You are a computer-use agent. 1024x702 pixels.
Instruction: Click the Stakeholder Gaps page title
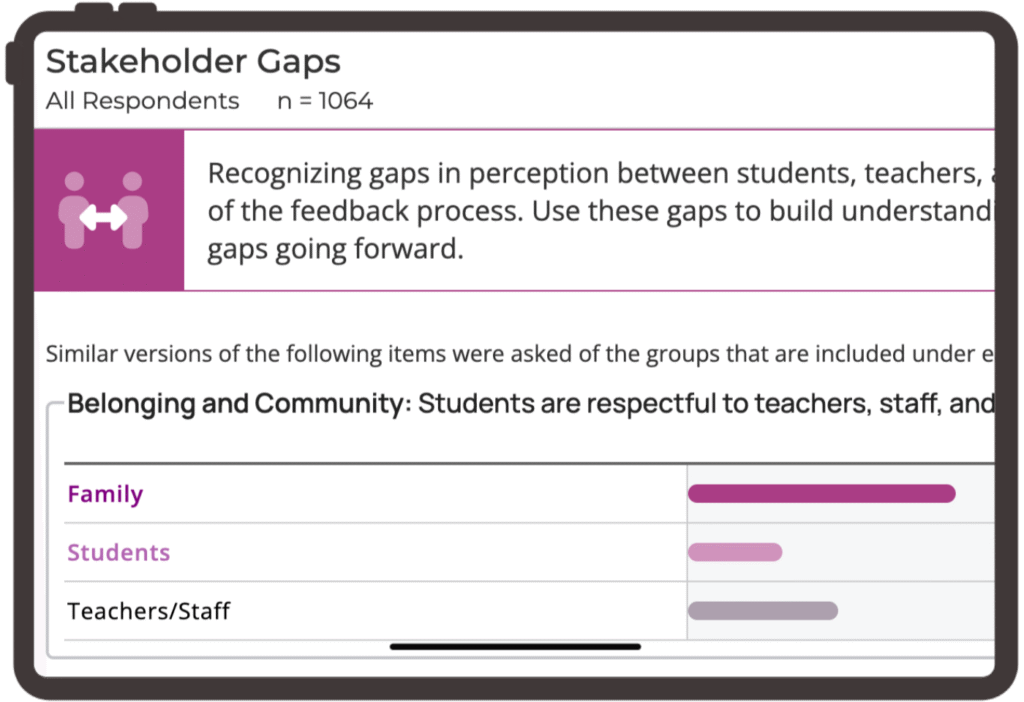[x=193, y=62]
